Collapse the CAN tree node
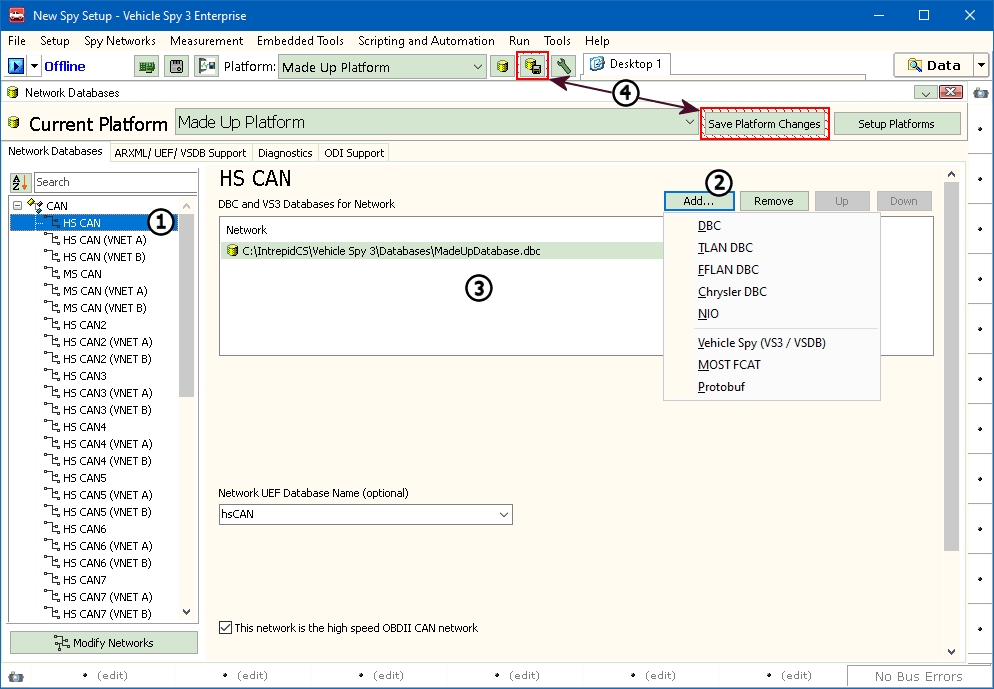994x689 pixels. tap(17, 206)
